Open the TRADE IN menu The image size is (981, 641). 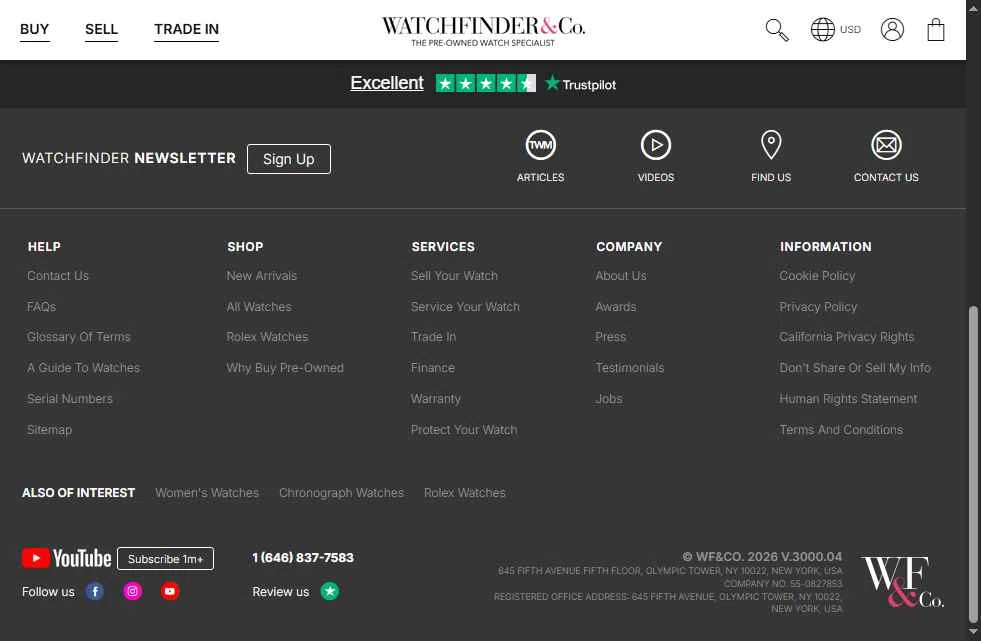186,29
